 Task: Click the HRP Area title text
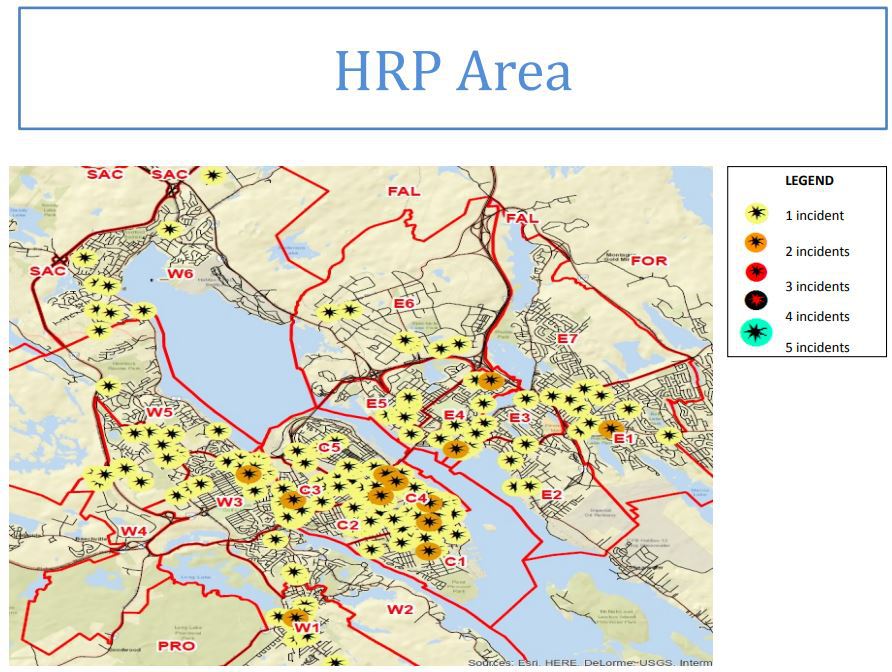[453, 71]
